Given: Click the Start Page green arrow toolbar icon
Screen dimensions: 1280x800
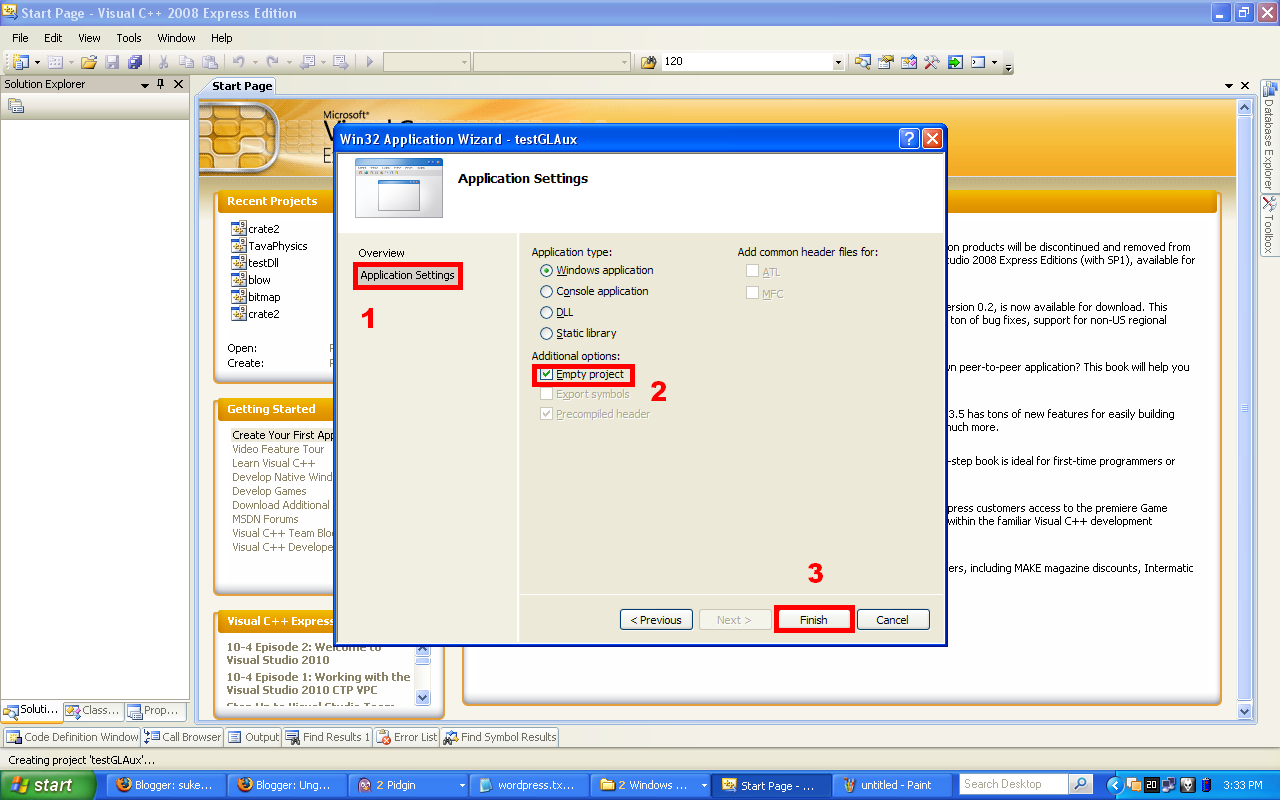Looking at the screenshot, I should click(x=955, y=62).
